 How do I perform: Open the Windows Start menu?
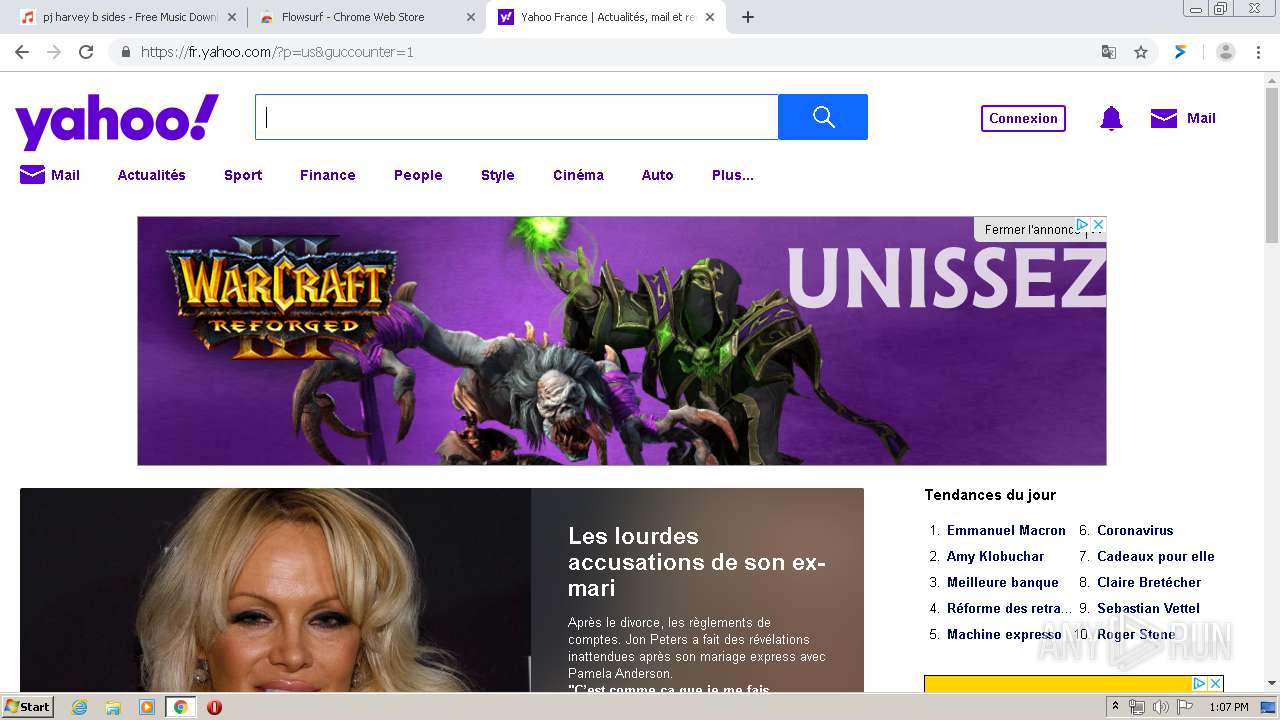tap(28, 706)
